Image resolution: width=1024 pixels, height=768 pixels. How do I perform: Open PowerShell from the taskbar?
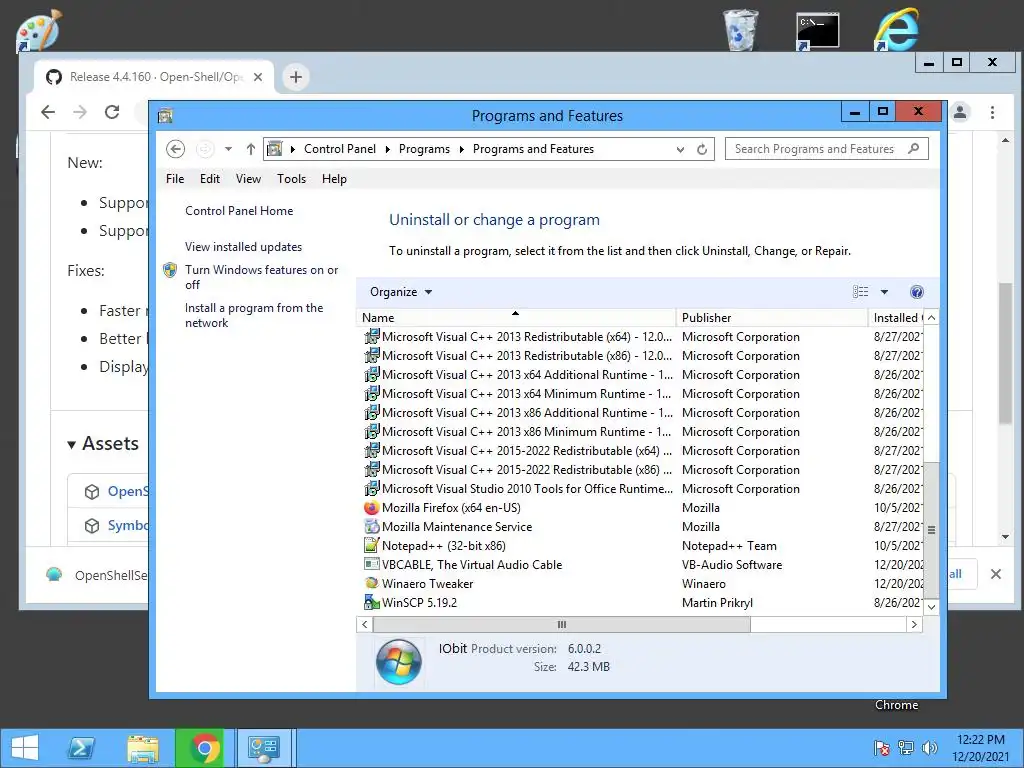(x=82, y=748)
